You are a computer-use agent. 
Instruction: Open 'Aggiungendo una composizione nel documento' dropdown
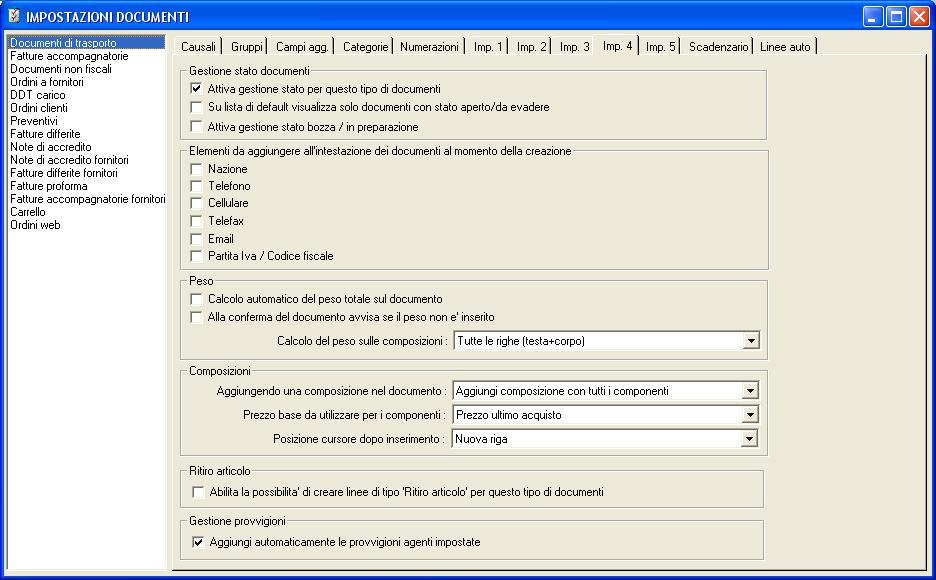tap(750, 391)
